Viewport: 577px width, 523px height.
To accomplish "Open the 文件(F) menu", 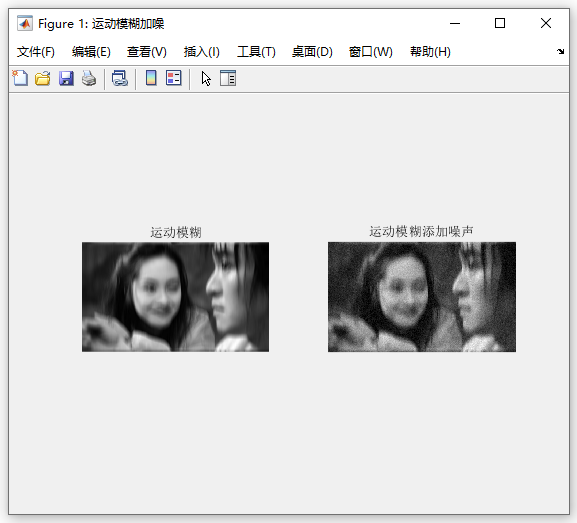I will point(36,52).
